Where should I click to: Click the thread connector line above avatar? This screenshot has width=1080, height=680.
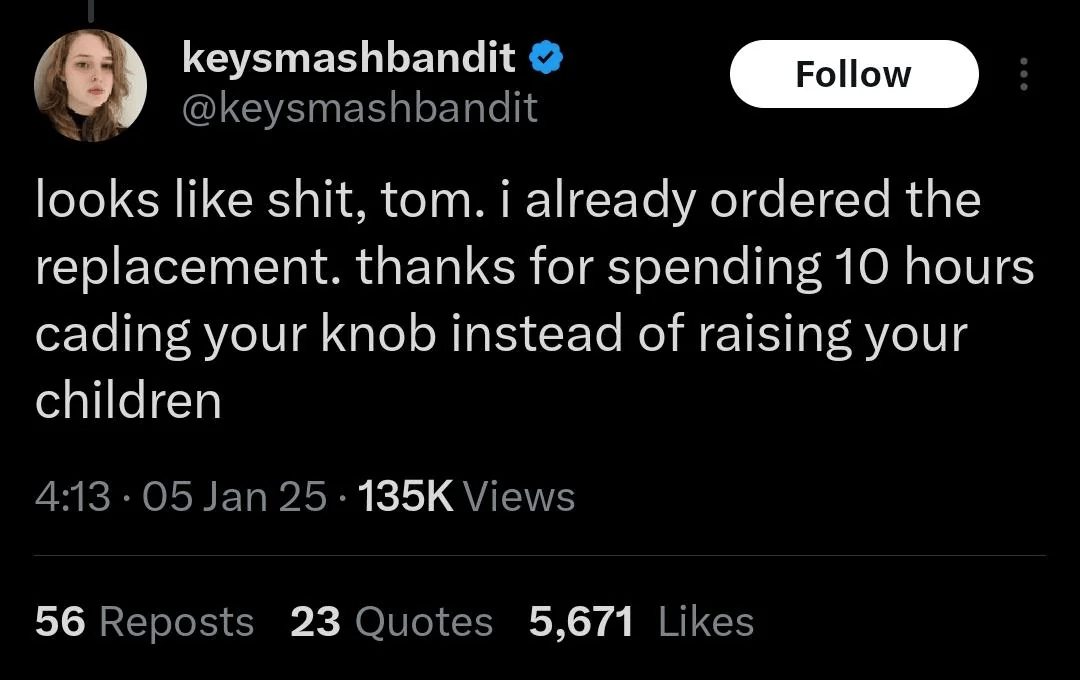click(x=90, y=8)
